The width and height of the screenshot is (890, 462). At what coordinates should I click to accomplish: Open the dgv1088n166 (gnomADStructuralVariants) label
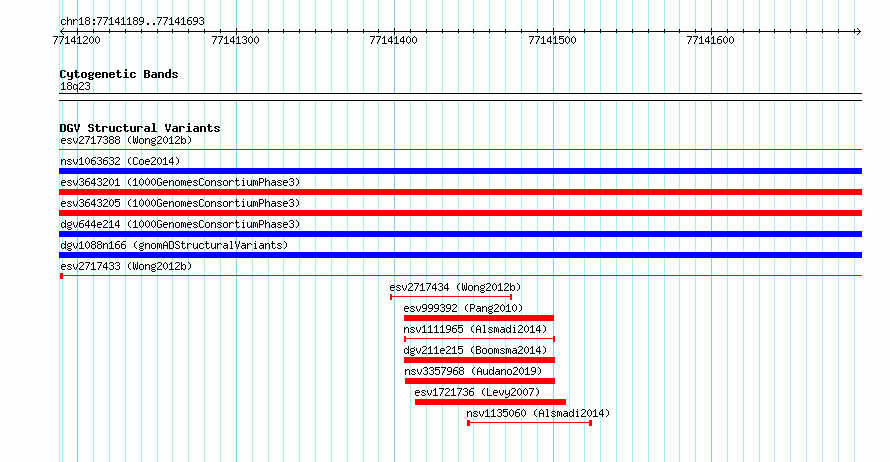[x=174, y=245]
